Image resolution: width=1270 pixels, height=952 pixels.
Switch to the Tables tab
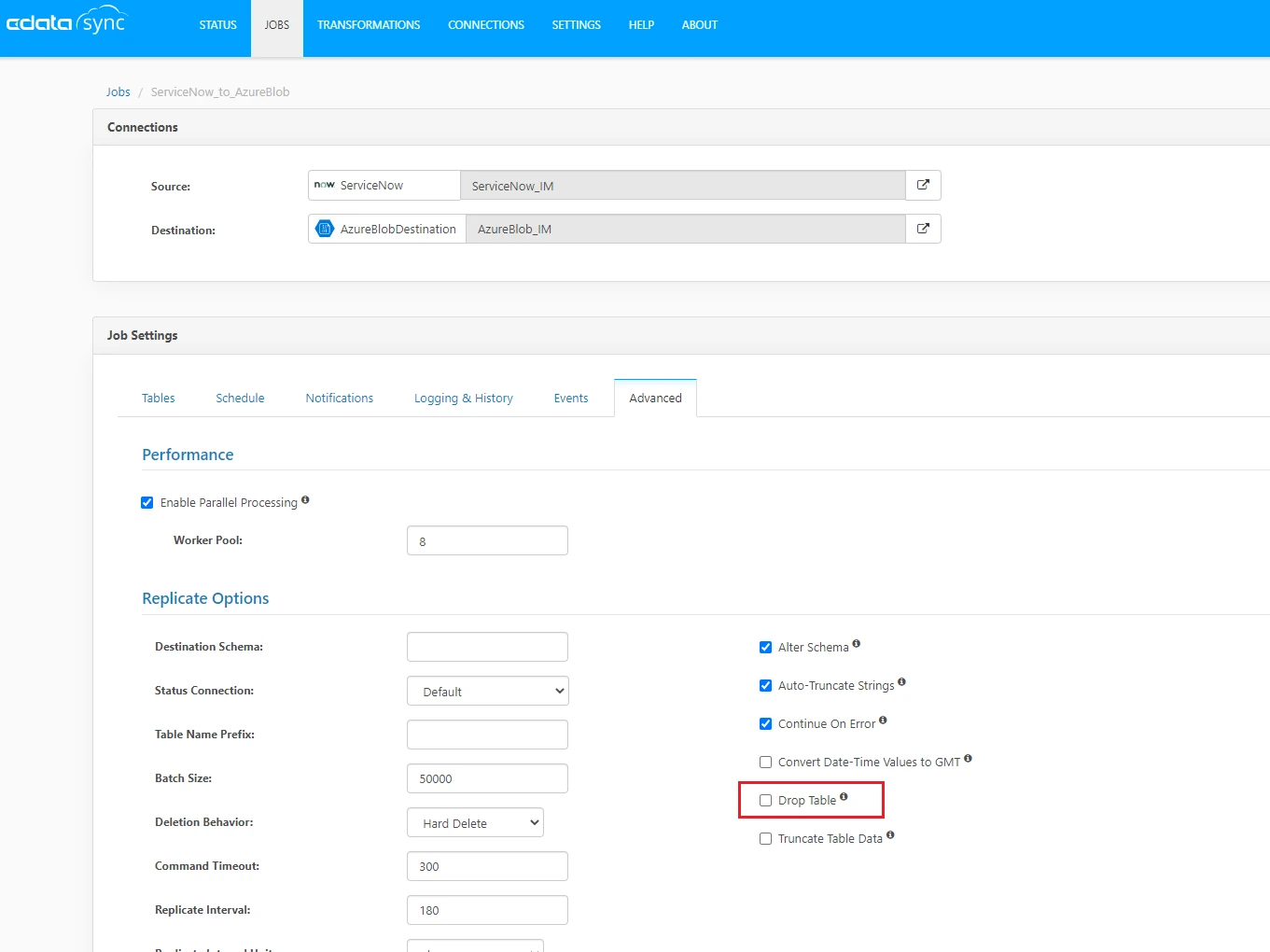tap(159, 399)
